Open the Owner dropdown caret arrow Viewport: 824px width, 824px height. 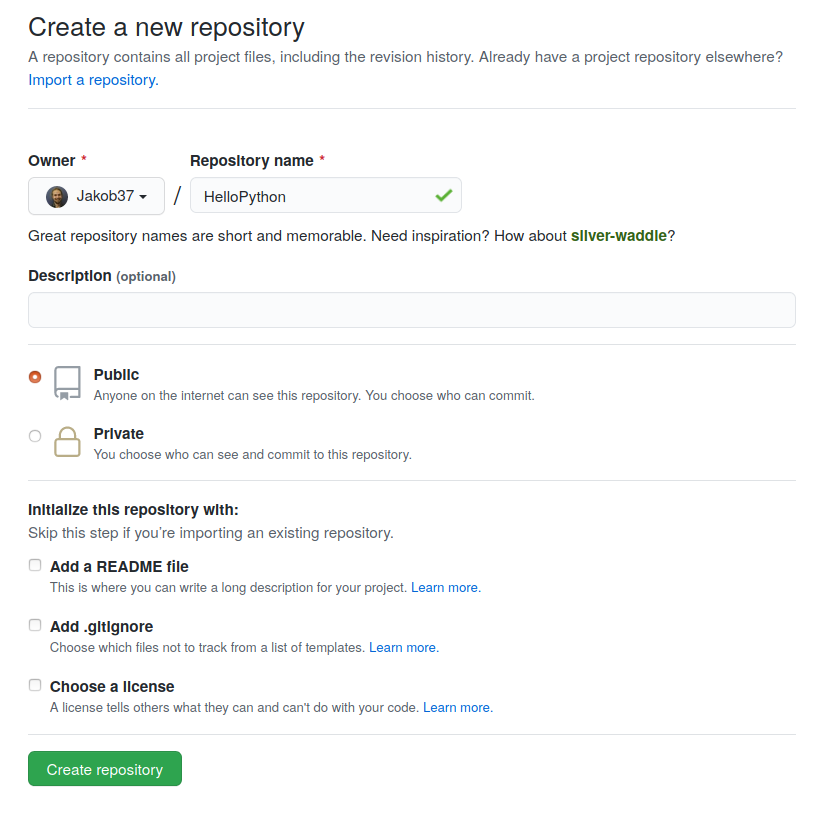pyautogui.click(x=143, y=197)
